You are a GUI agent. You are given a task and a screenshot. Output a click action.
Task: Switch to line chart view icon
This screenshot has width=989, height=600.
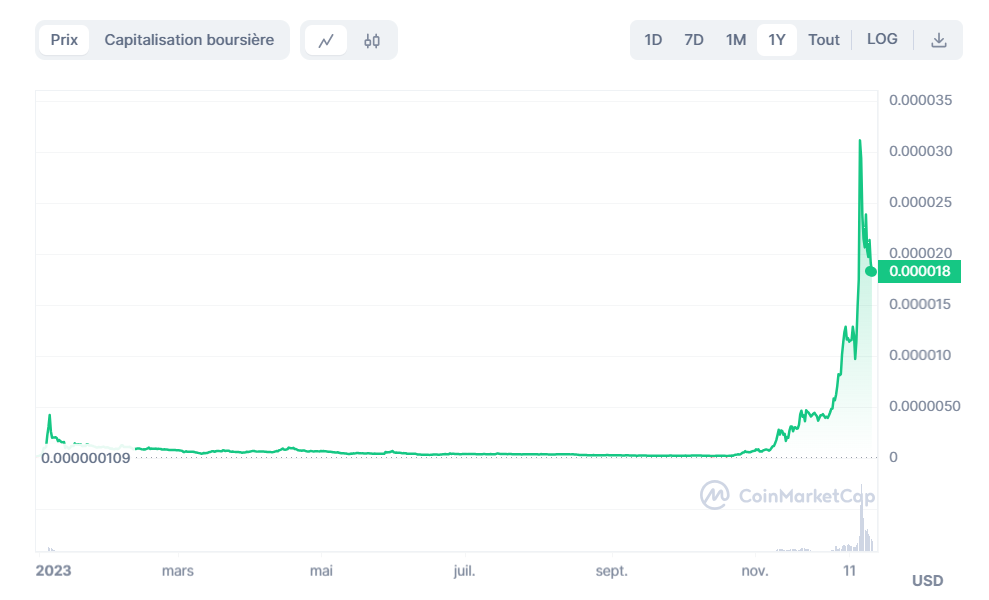click(x=326, y=41)
